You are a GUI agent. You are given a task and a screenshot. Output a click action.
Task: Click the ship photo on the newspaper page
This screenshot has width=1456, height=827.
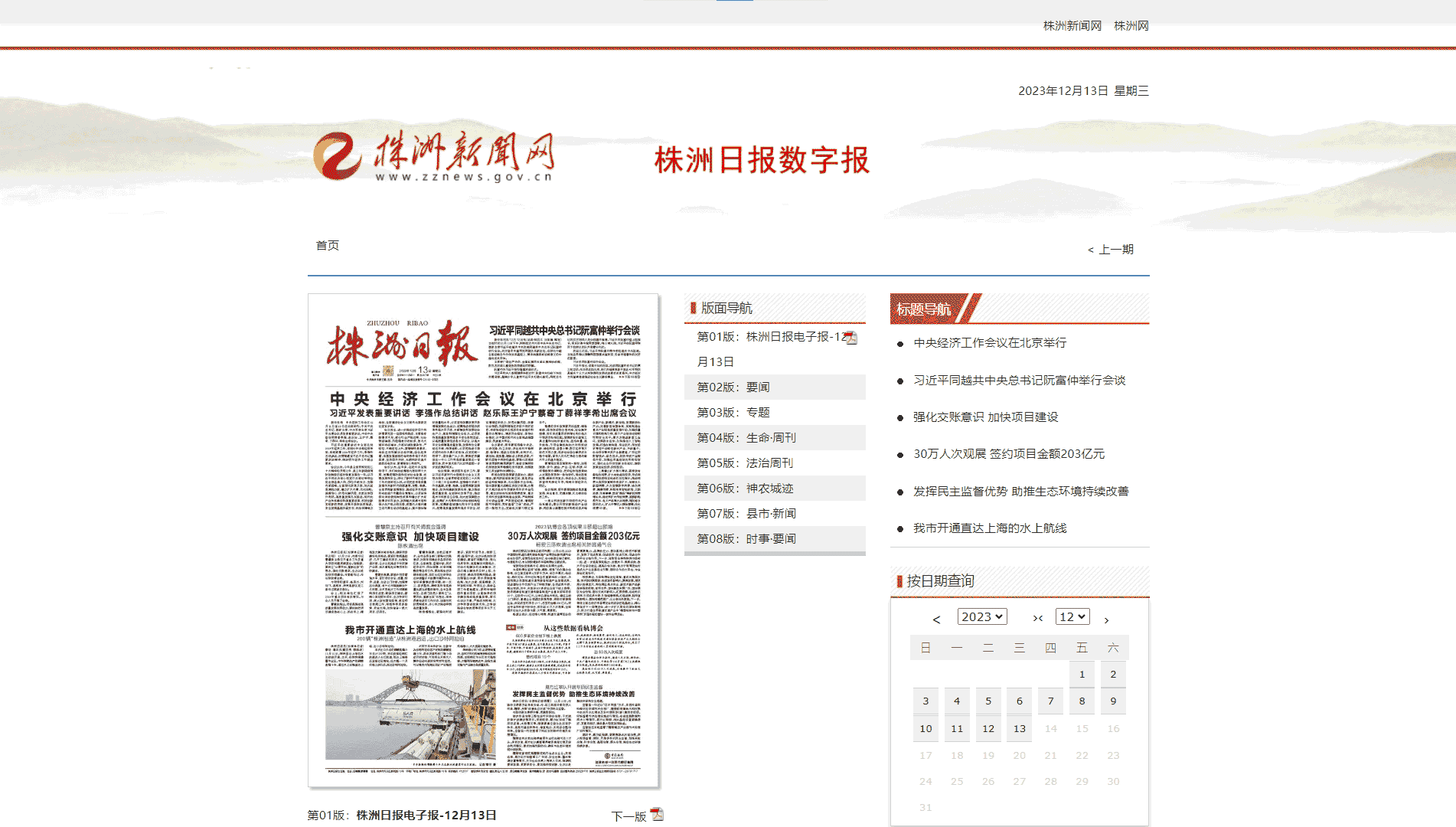pos(410,715)
